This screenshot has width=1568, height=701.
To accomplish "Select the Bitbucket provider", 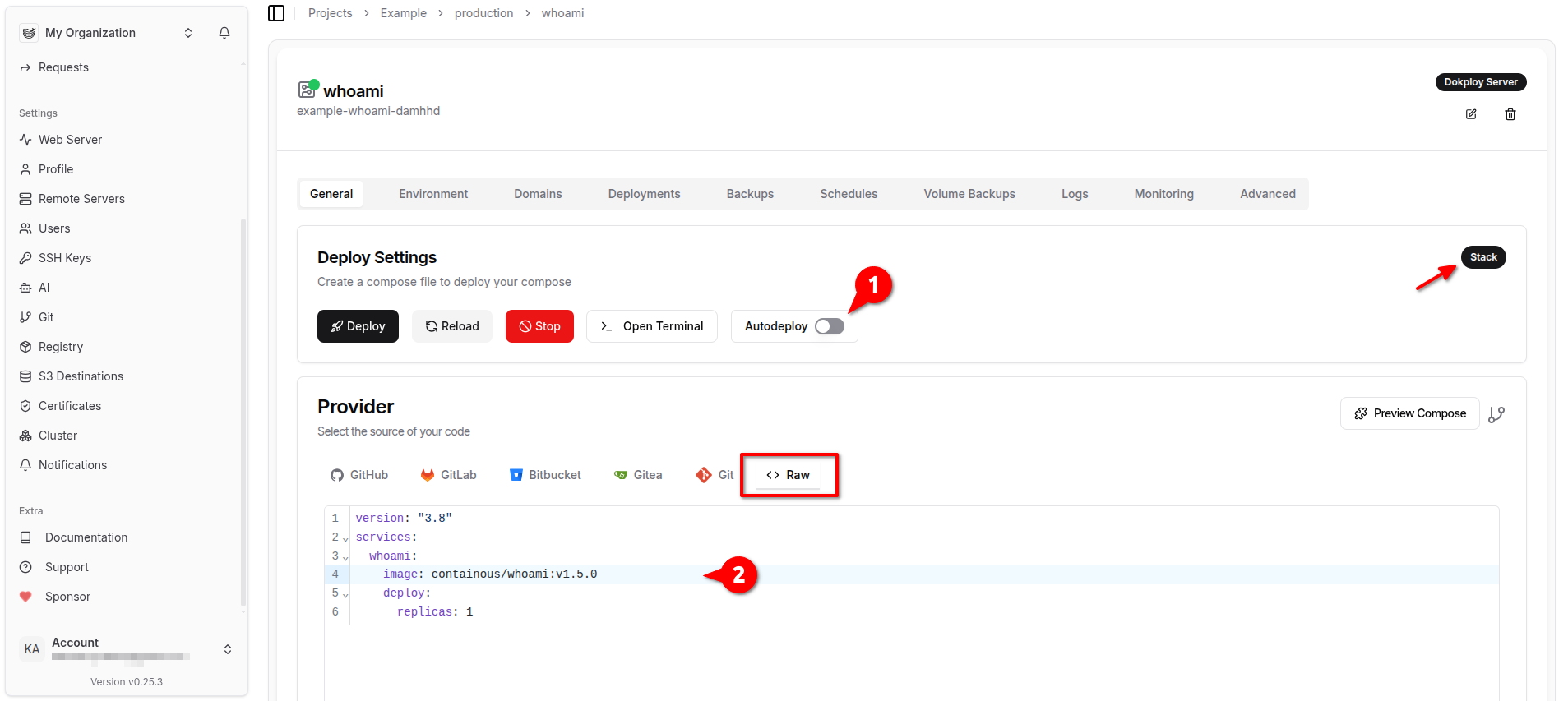I will [545, 475].
